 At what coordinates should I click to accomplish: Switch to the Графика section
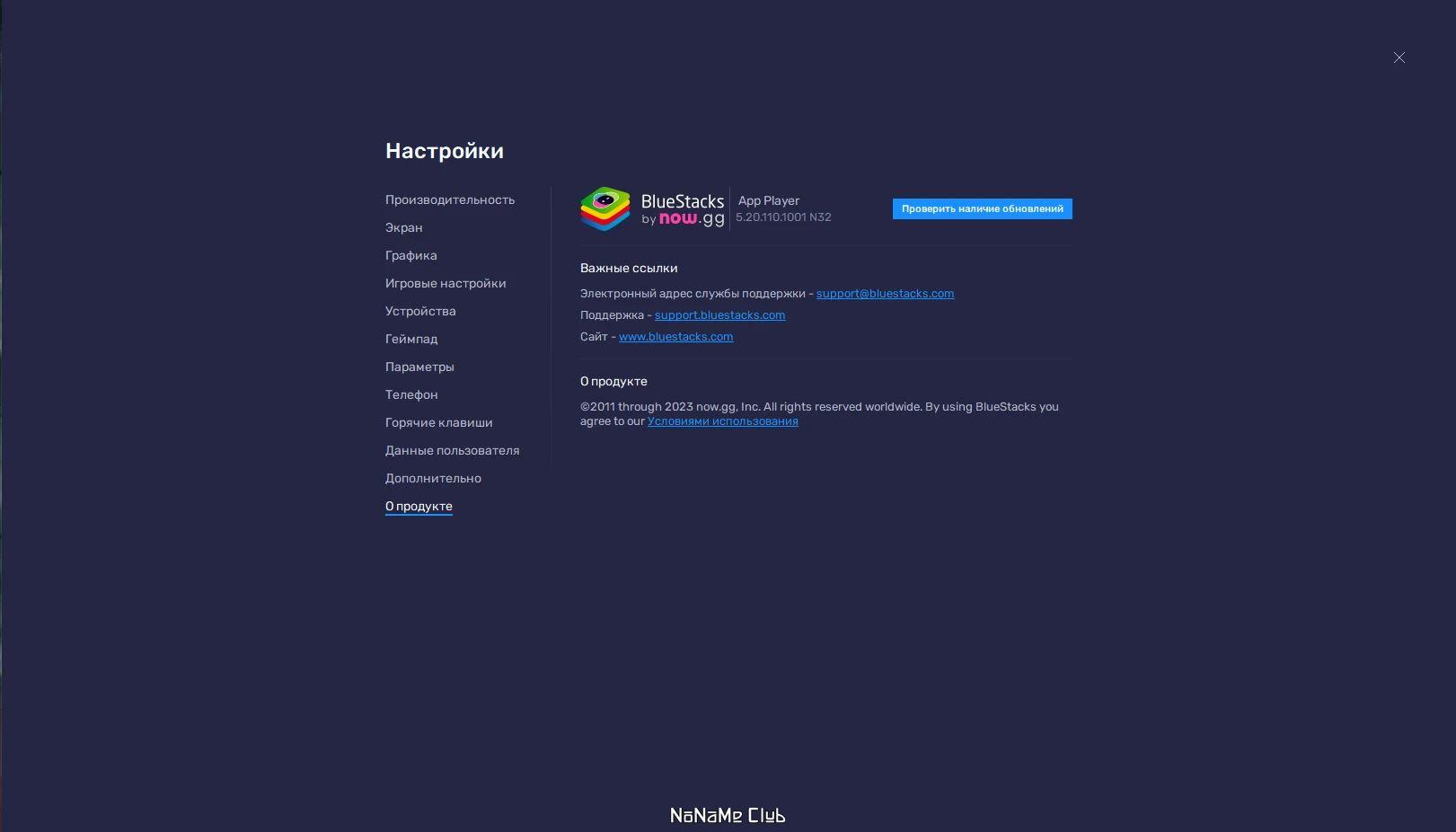pos(411,255)
